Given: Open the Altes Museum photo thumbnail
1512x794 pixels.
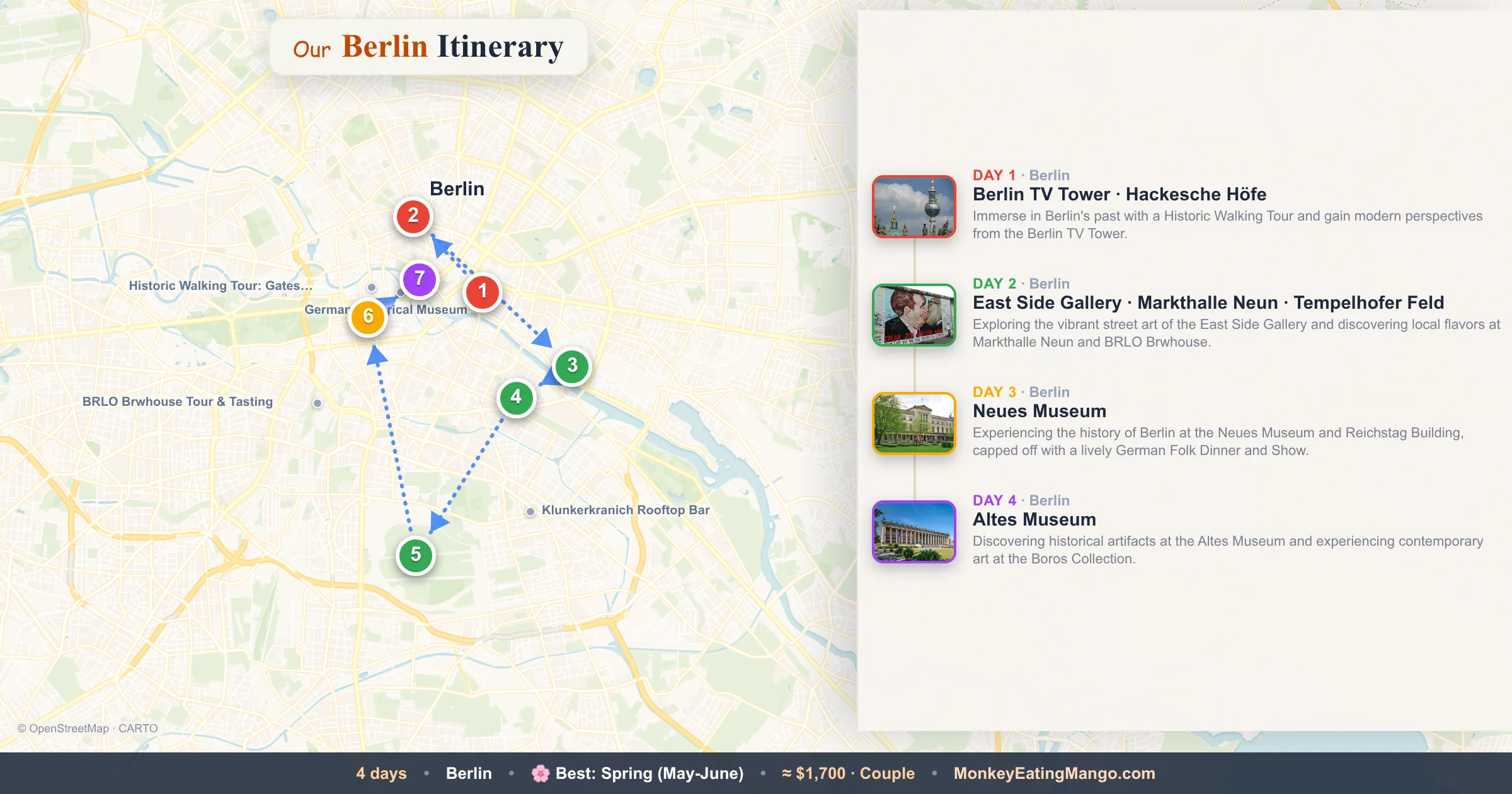Looking at the screenshot, I should click(x=914, y=532).
